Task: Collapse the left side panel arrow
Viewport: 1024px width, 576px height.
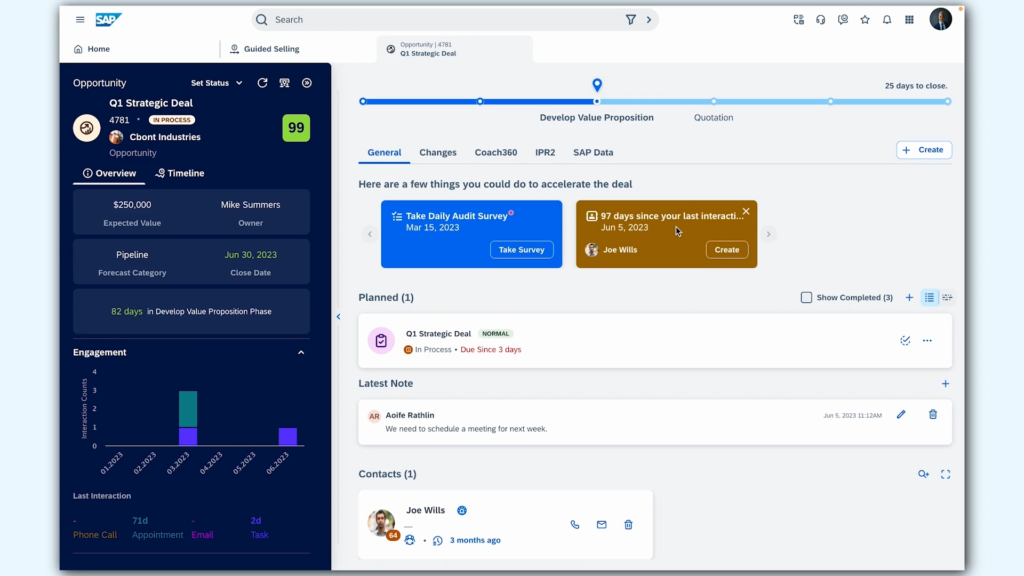Action: (x=338, y=317)
